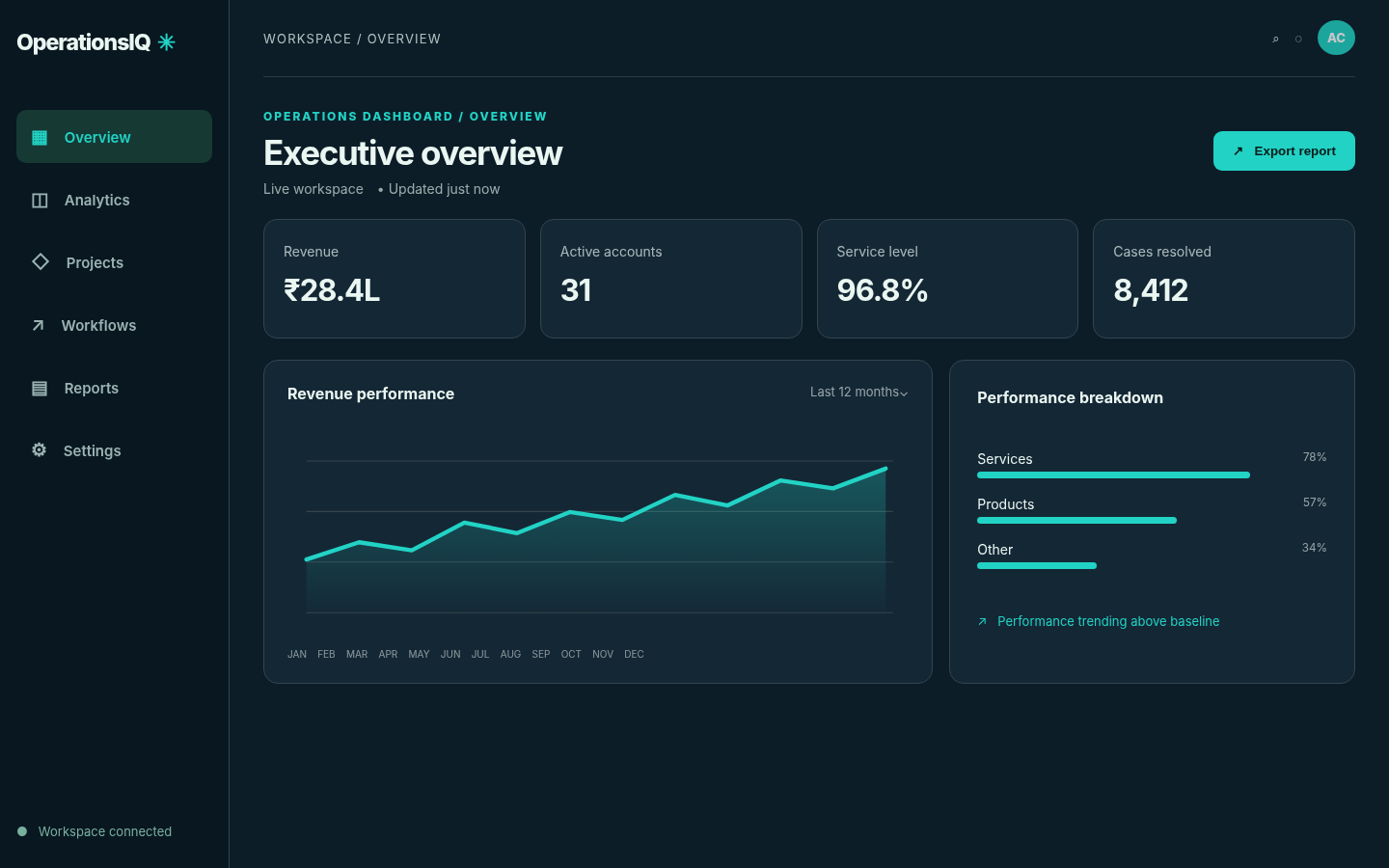Click the WORKSPACE / OVERVIEW breadcrumb
The image size is (1389, 868).
click(x=352, y=39)
